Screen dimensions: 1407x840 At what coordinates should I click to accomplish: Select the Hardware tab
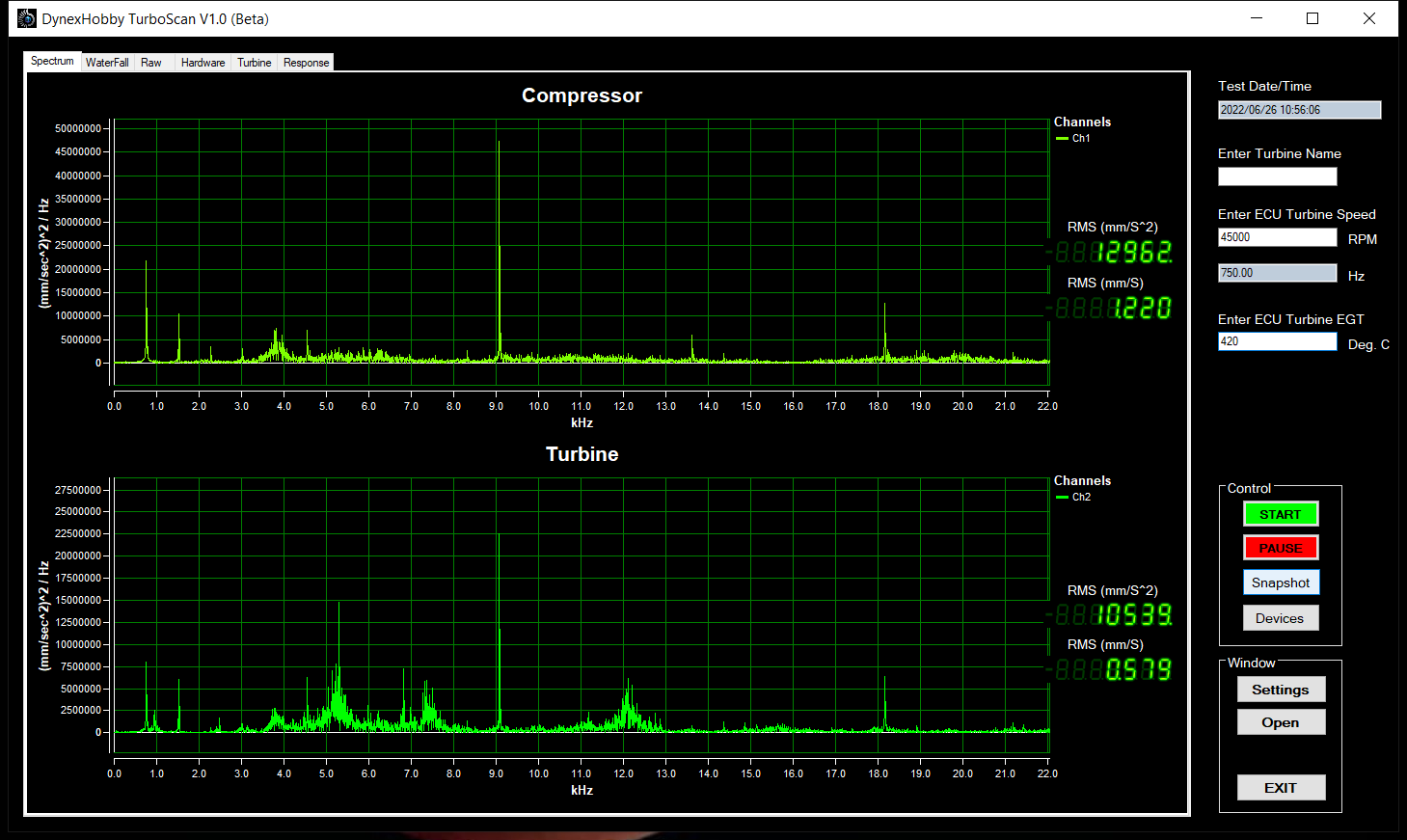click(x=203, y=62)
